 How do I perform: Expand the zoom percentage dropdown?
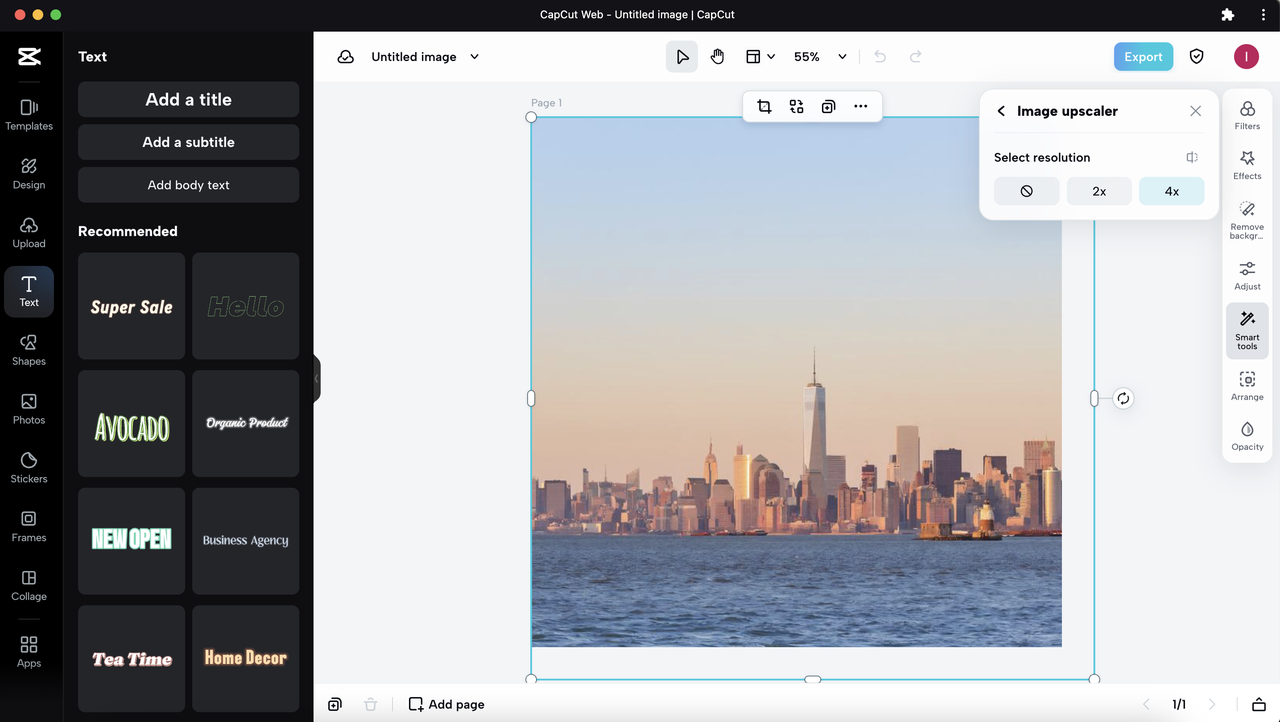842,57
